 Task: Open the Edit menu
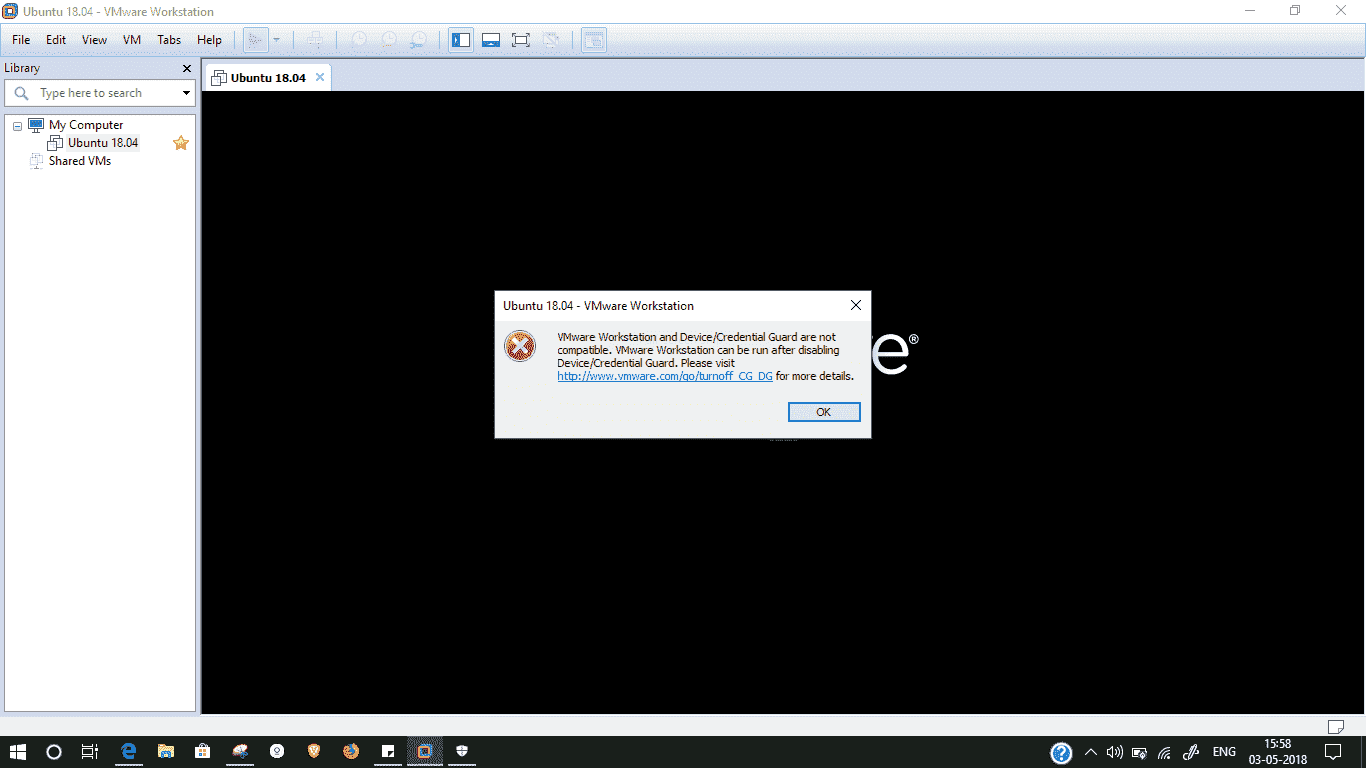click(56, 40)
